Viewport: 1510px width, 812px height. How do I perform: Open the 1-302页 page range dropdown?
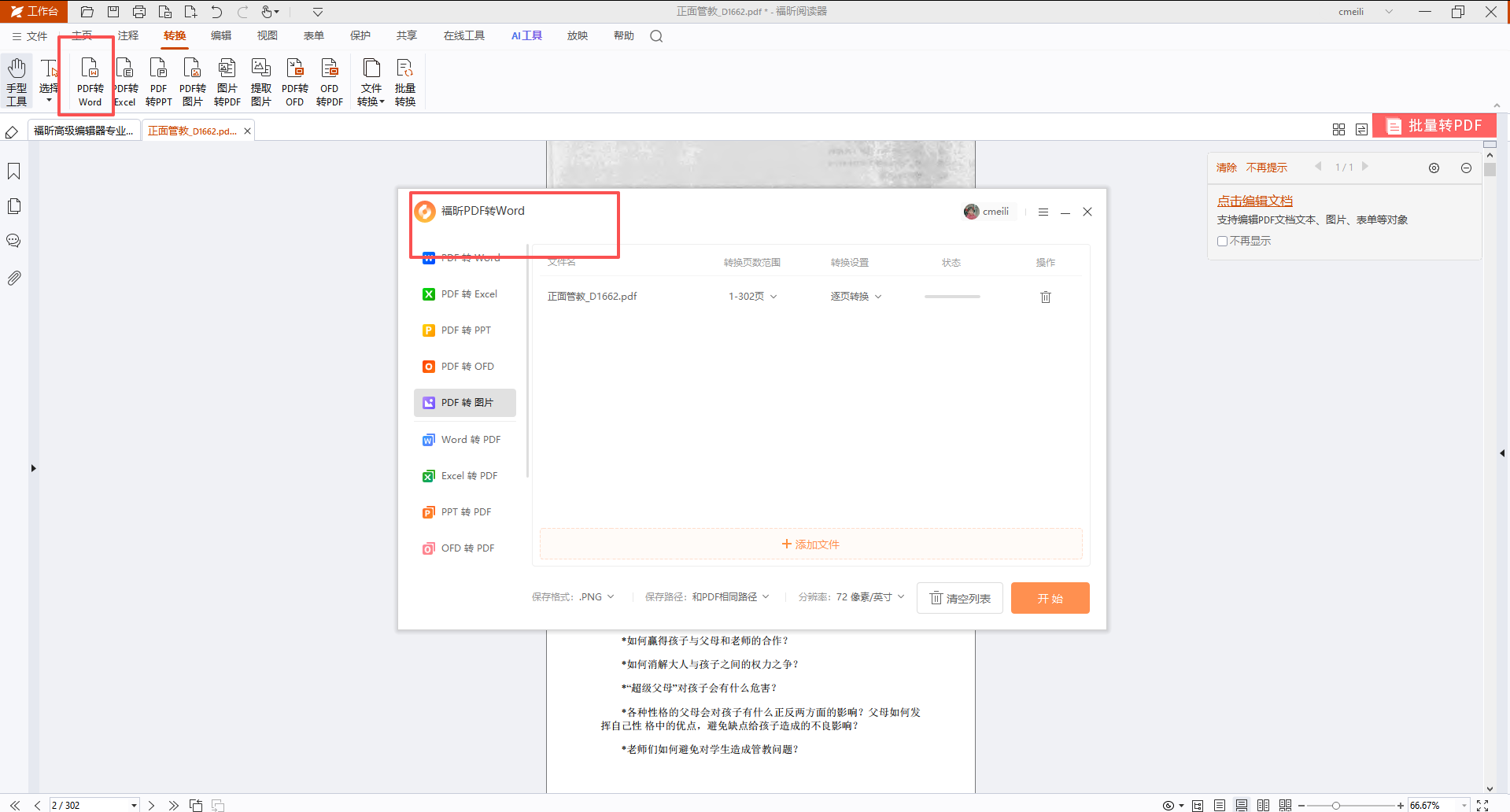(753, 297)
